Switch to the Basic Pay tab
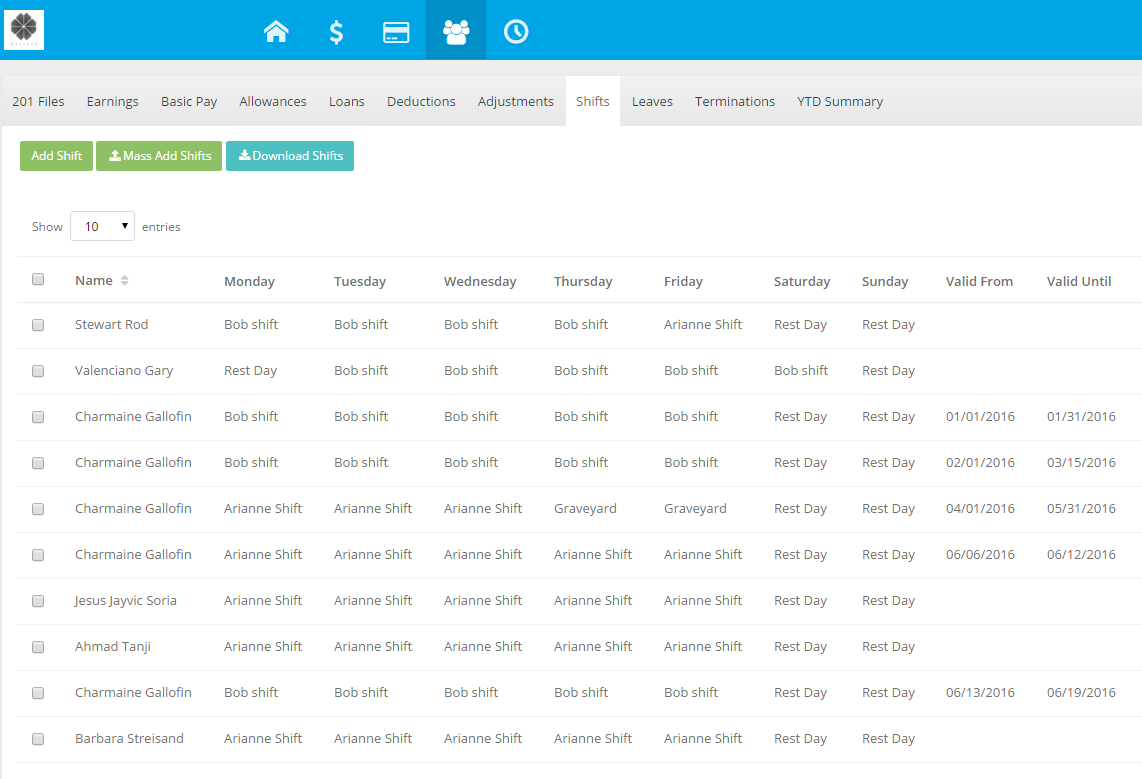Image resolution: width=1142 pixels, height=779 pixels. [x=189, y=101]
